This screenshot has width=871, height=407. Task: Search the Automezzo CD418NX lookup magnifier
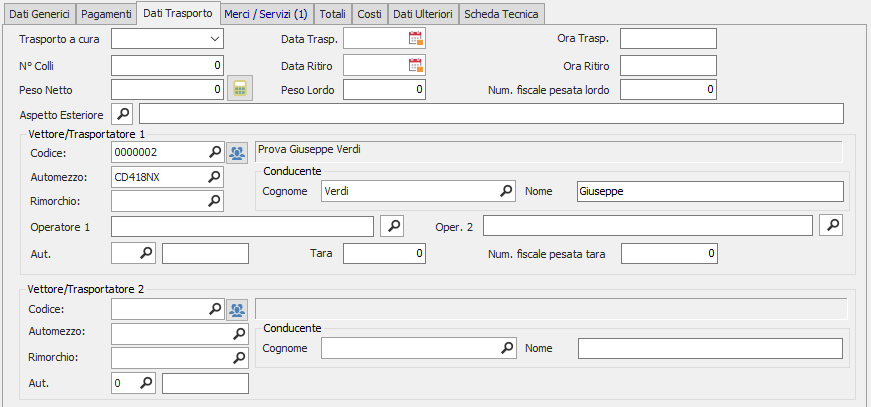pos(214,177)
